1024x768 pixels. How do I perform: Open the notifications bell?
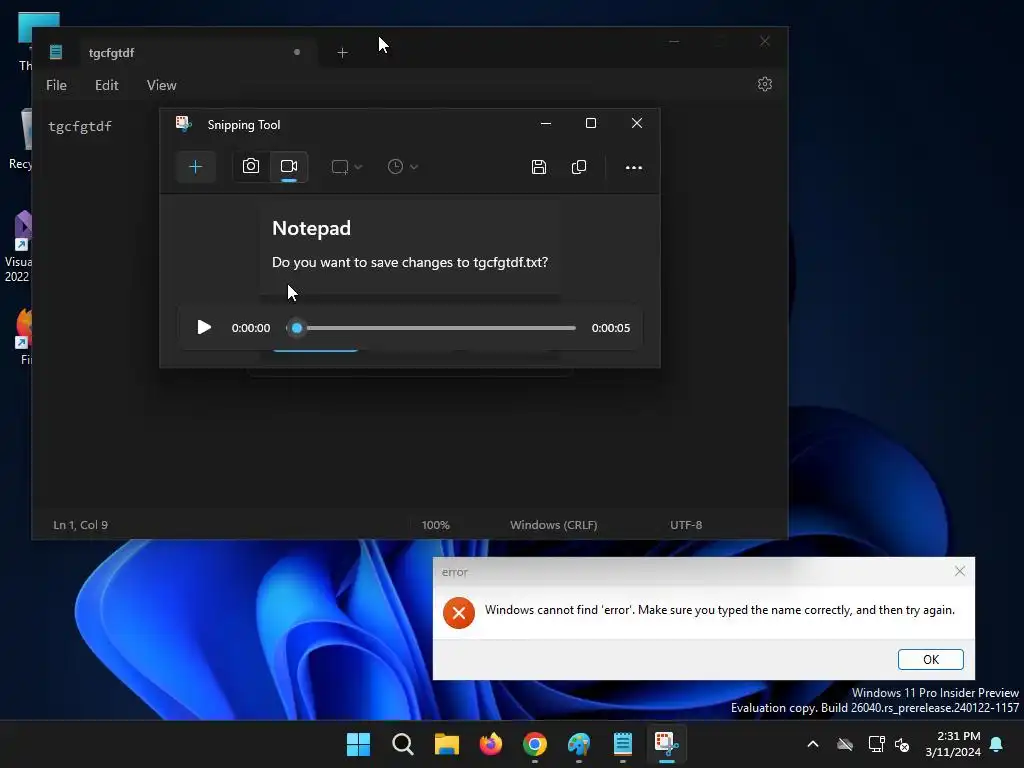click(x=997, y=744)
